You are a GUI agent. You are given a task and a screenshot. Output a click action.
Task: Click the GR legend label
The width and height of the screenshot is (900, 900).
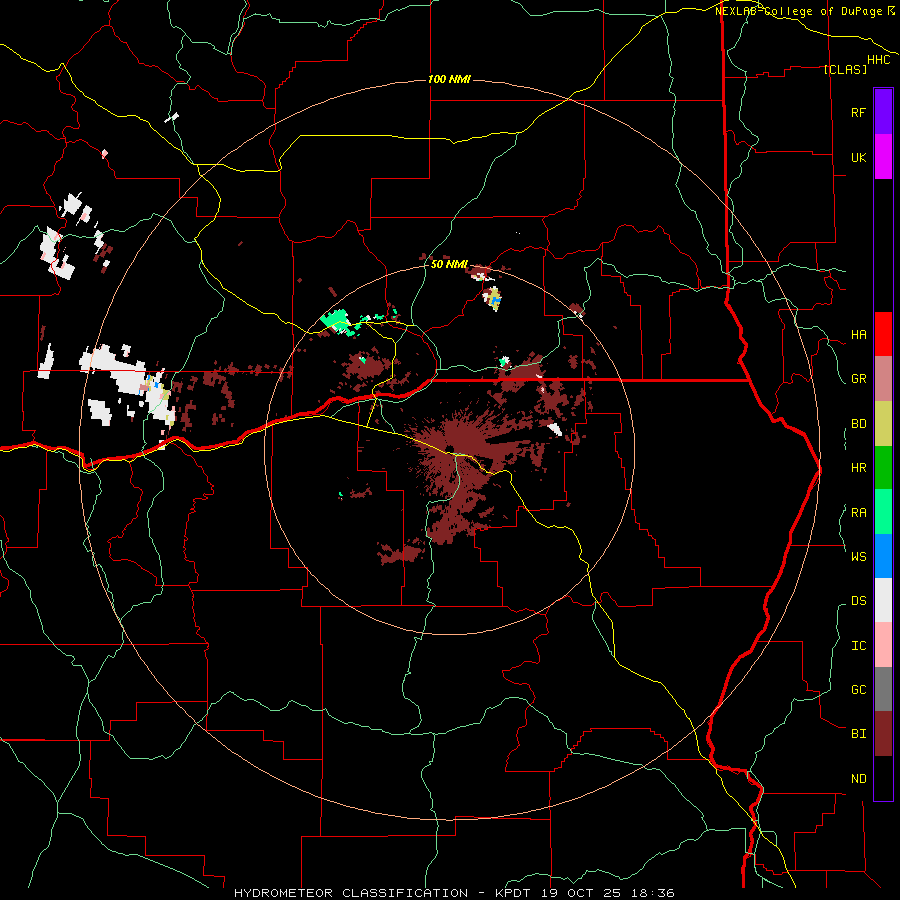pyautogui.click(x=858, y=379)
